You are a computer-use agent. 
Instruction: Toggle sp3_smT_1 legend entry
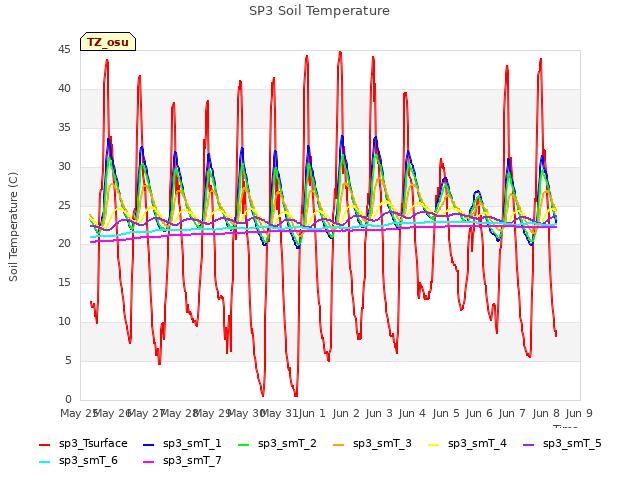point(182,444)
